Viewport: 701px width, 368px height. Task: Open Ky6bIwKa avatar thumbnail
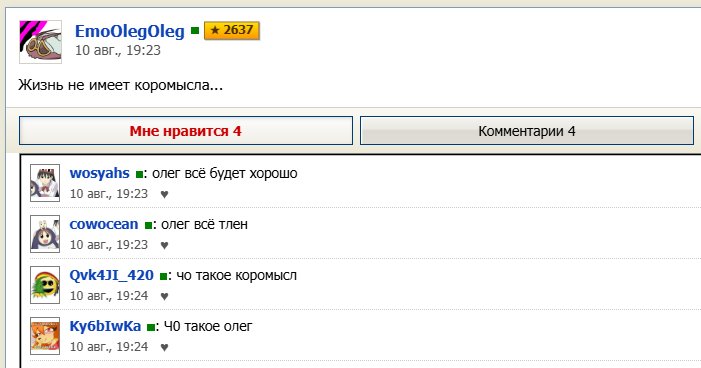tap(45, 336)
